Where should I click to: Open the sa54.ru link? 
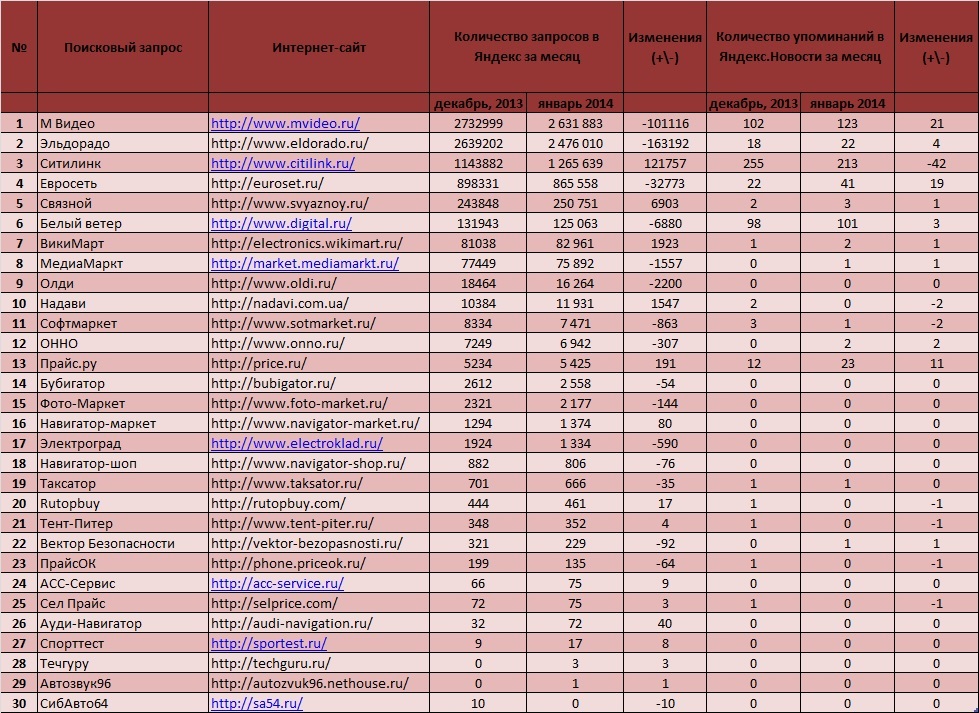257,703
